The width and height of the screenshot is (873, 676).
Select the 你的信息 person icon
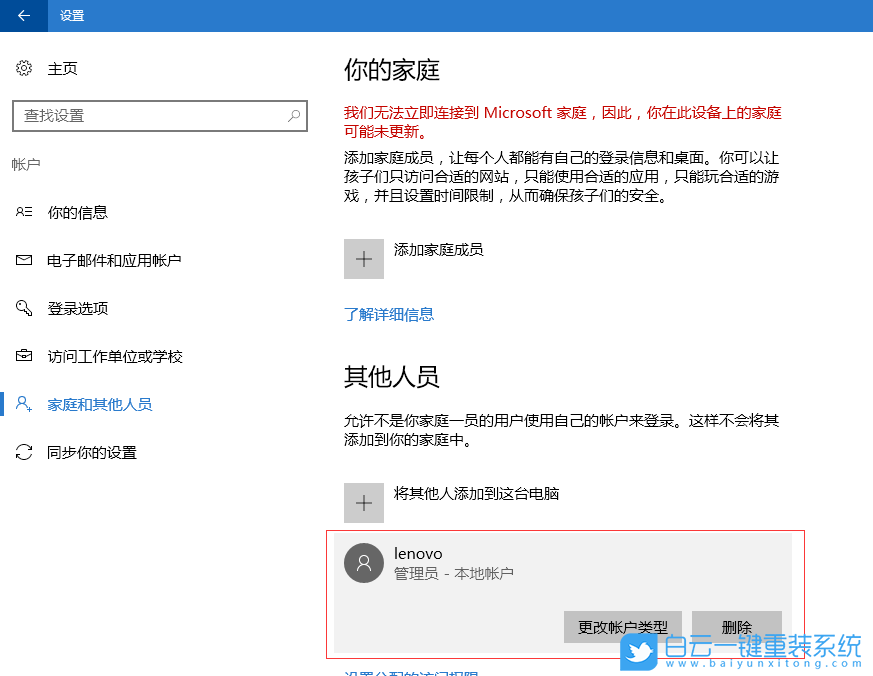24,212
